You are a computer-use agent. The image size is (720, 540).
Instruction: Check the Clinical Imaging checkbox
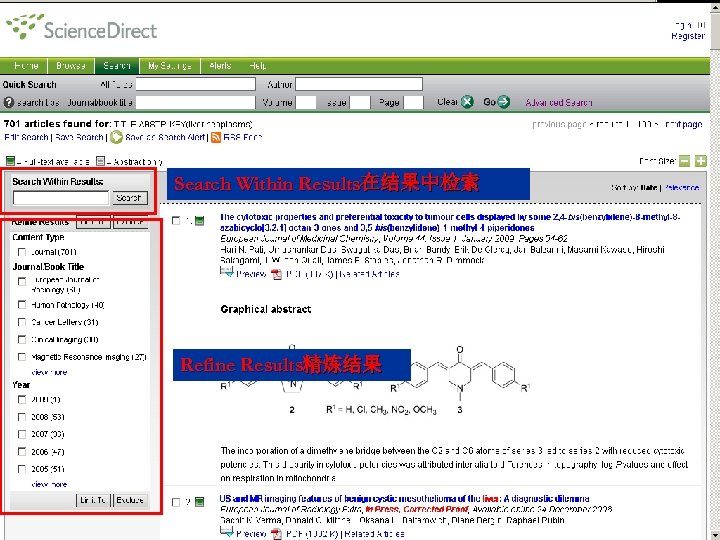coord(22,339)
